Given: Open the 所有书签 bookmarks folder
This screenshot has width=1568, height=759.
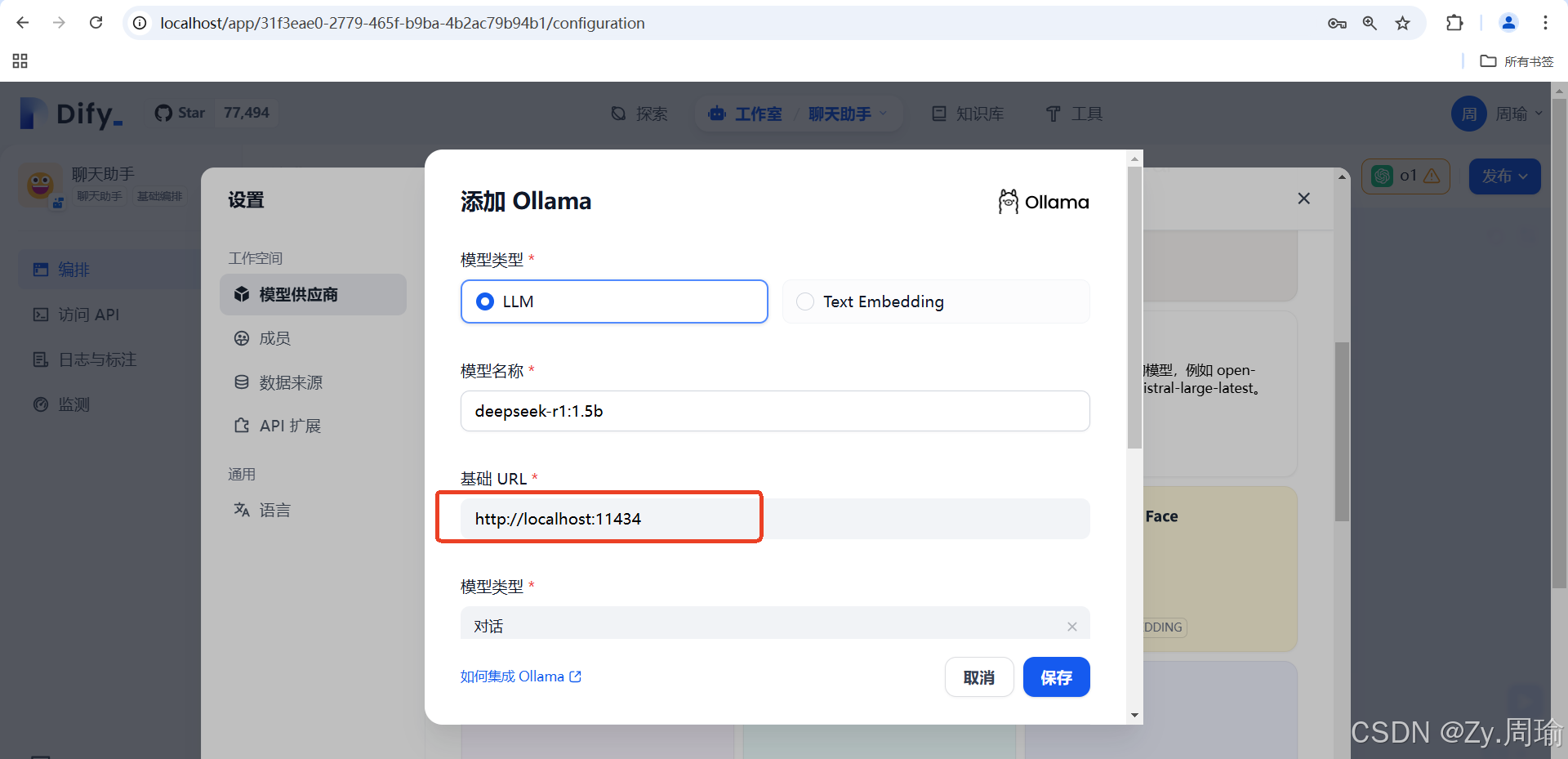Looking at the screenshot, I should point(1517,61).
